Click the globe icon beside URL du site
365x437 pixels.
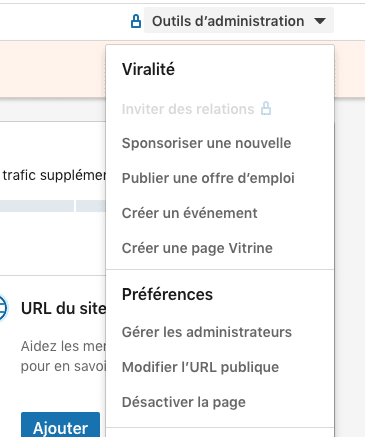(3, 308)
